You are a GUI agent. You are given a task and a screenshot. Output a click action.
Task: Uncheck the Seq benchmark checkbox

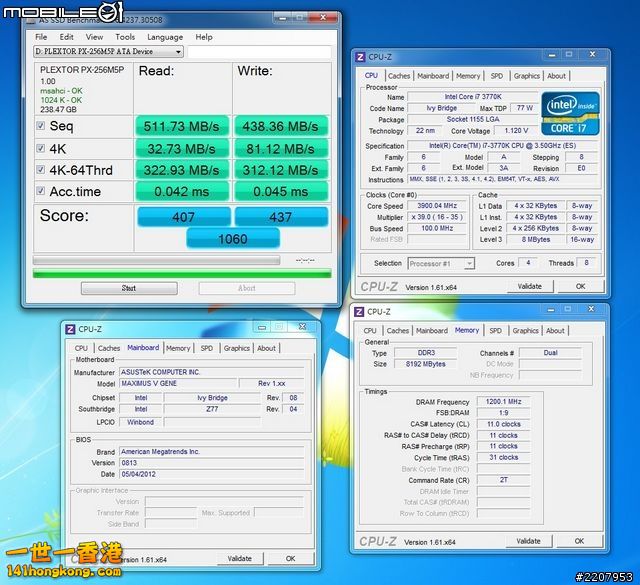click(40, 126)
